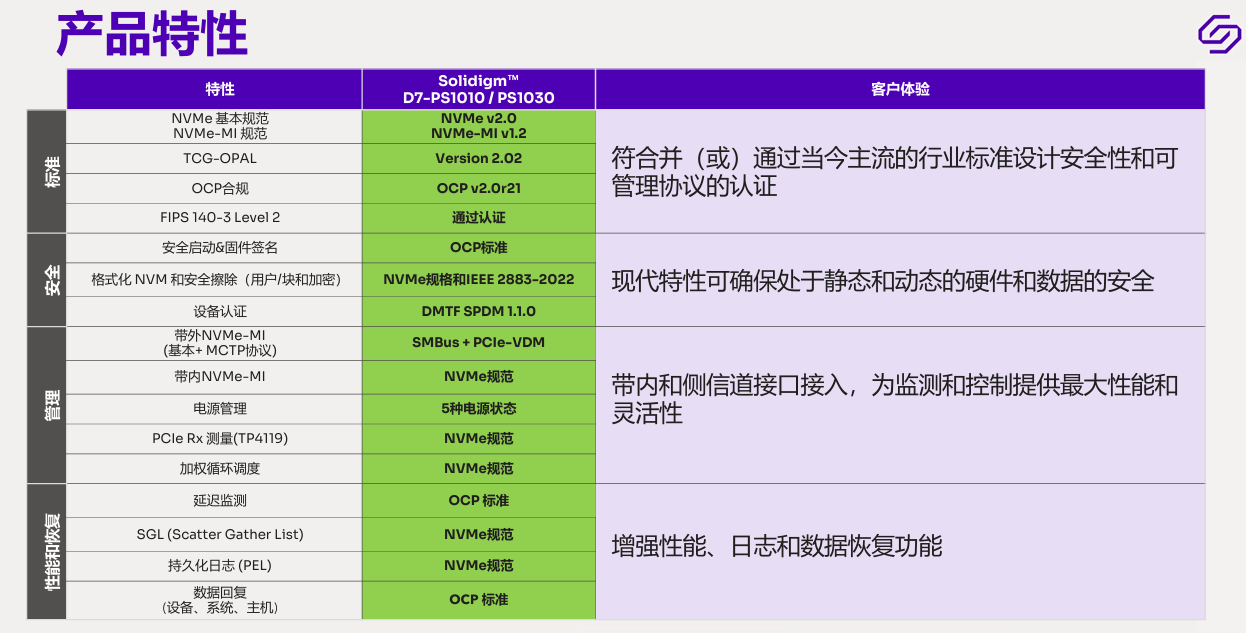
Task: Select the "标准" category cell
Action: point(46,171)
